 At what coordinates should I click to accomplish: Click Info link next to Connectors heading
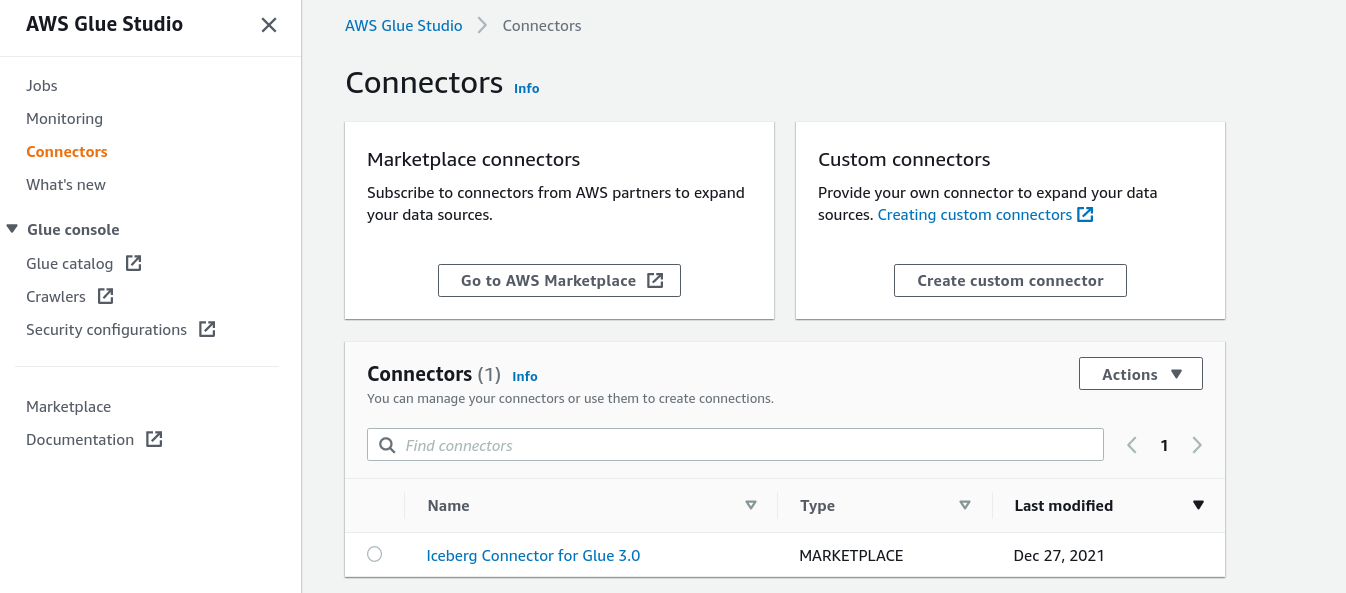(526, 88)
